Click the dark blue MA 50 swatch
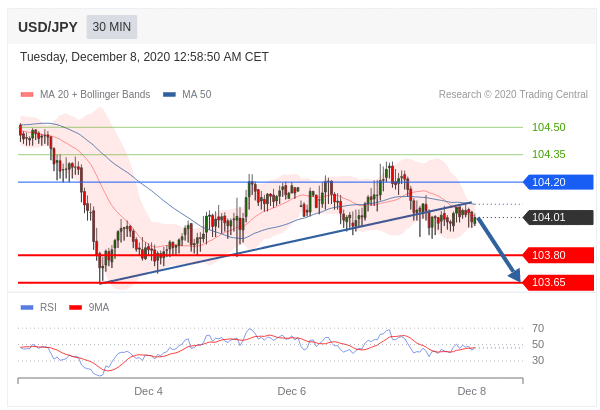This screenshot has width=600, height=410. [169, 95]
